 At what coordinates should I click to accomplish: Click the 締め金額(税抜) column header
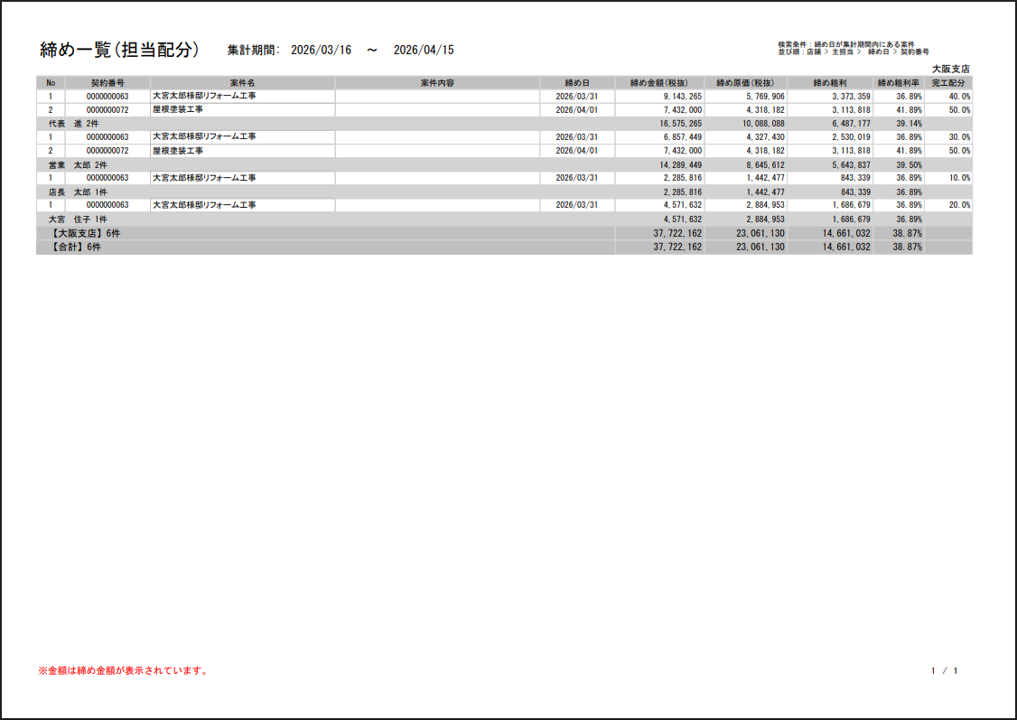(x=659, y=83)
